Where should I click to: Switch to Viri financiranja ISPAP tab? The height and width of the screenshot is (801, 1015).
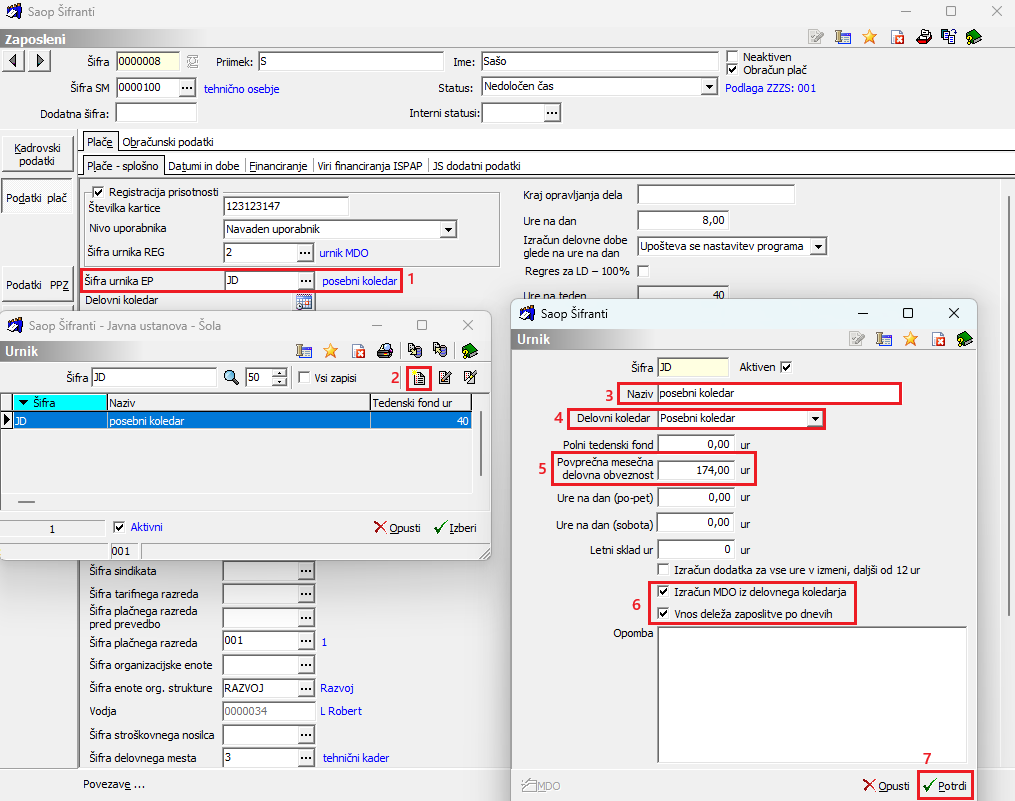[x=370, y=166]
